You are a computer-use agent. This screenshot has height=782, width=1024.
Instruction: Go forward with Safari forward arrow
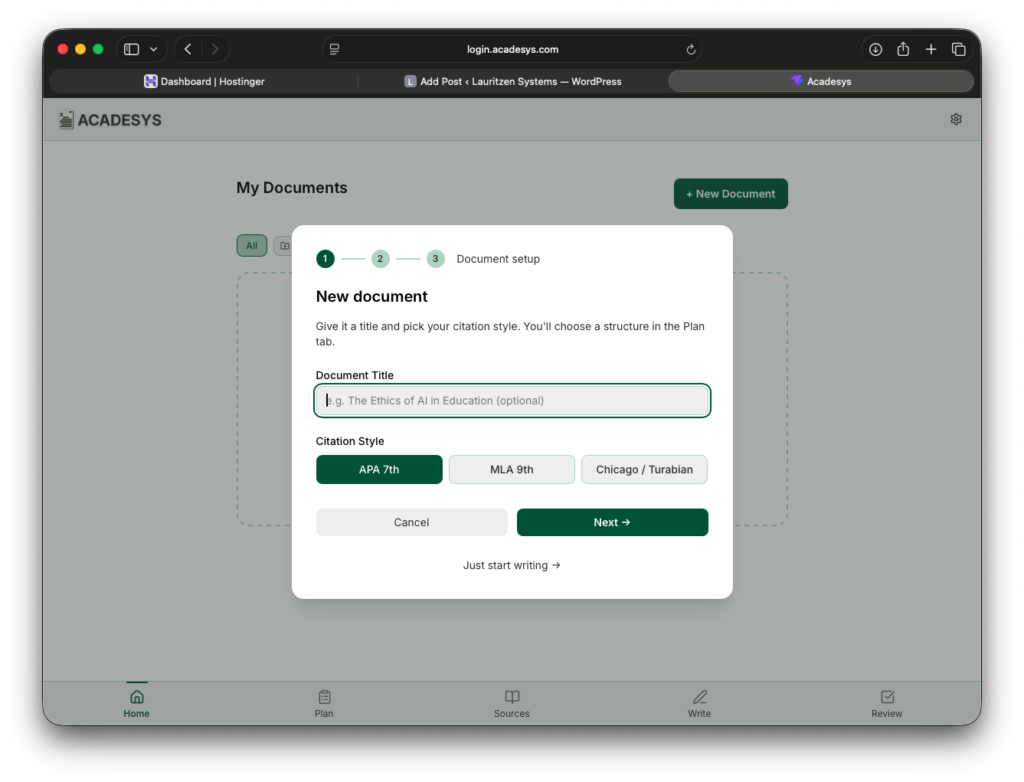point(215,49)
